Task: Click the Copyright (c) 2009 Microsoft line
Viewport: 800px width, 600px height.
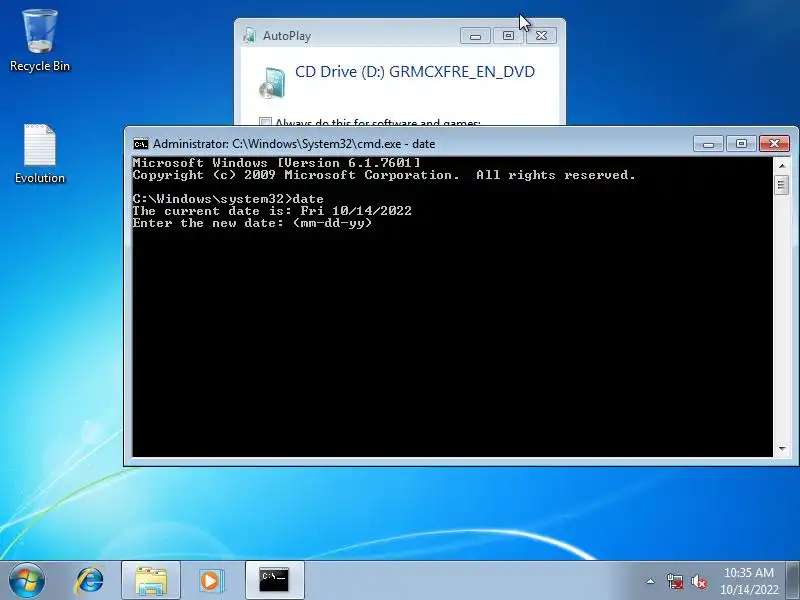Action: (x=384, y=175)
